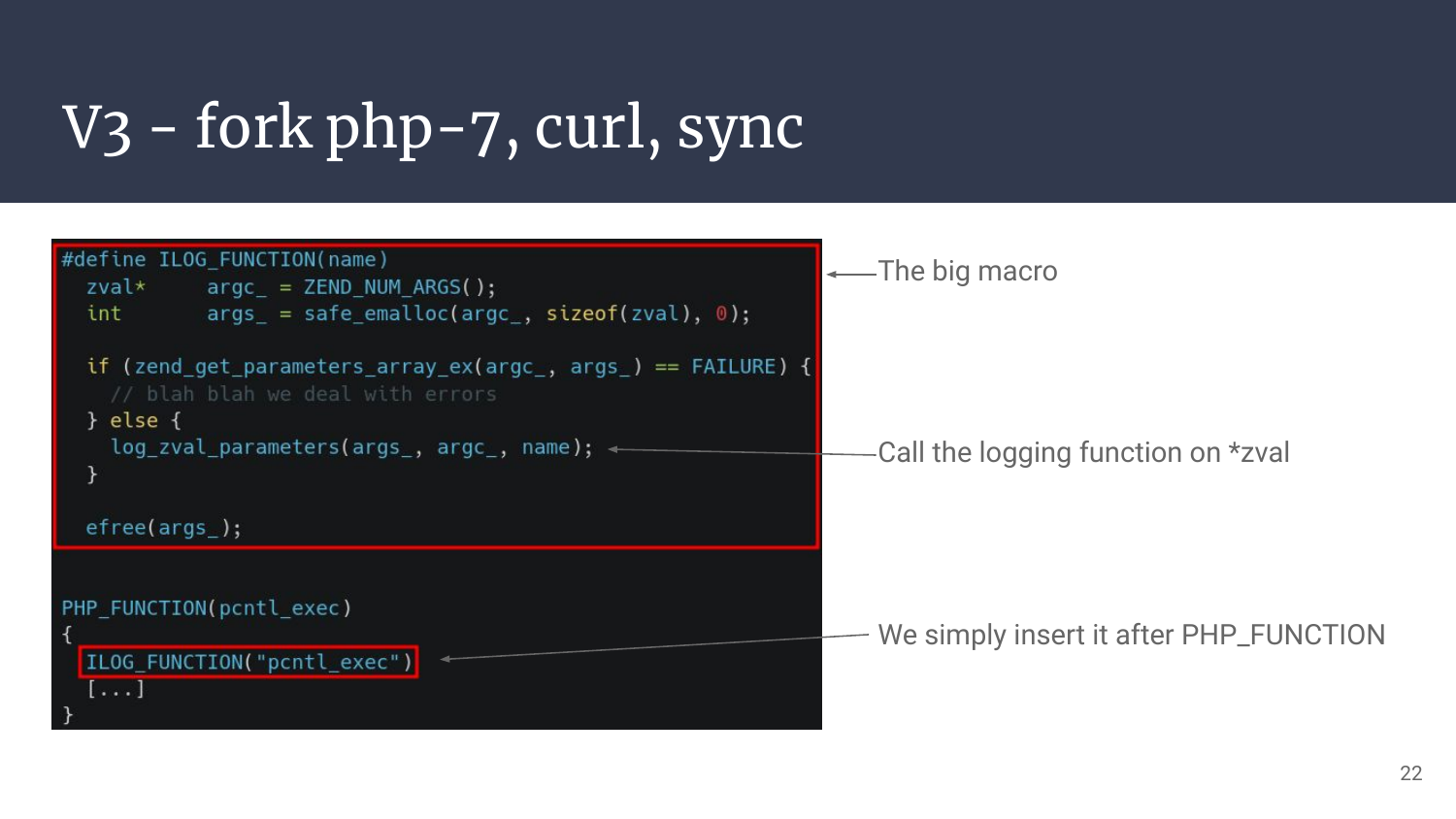This screenshot has width=1456, height=819.
Task: Click the slide title 'V3 - fork php-7, curl, sync'
Action: coord(433,128)
